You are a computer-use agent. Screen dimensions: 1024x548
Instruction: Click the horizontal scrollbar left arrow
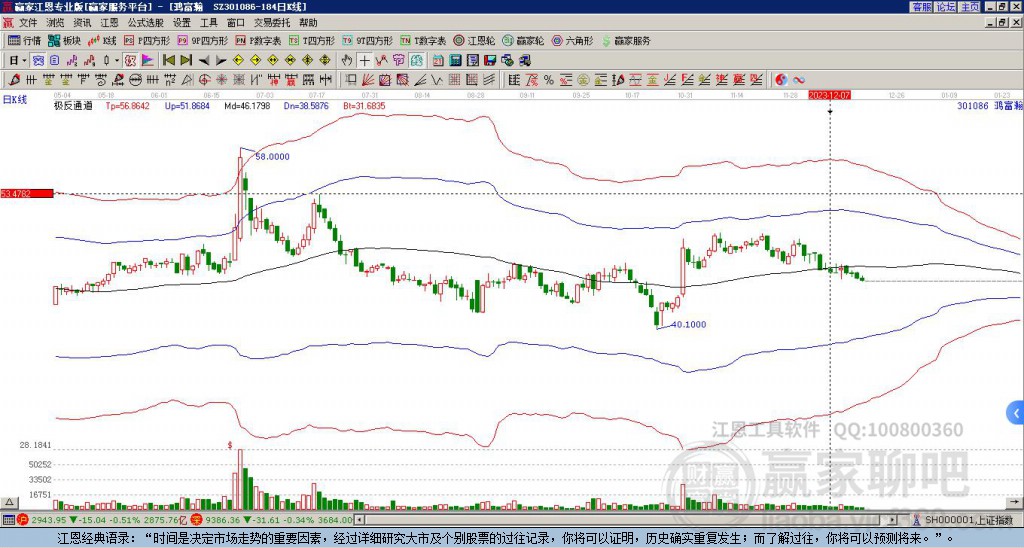click(x=359, y=520)
